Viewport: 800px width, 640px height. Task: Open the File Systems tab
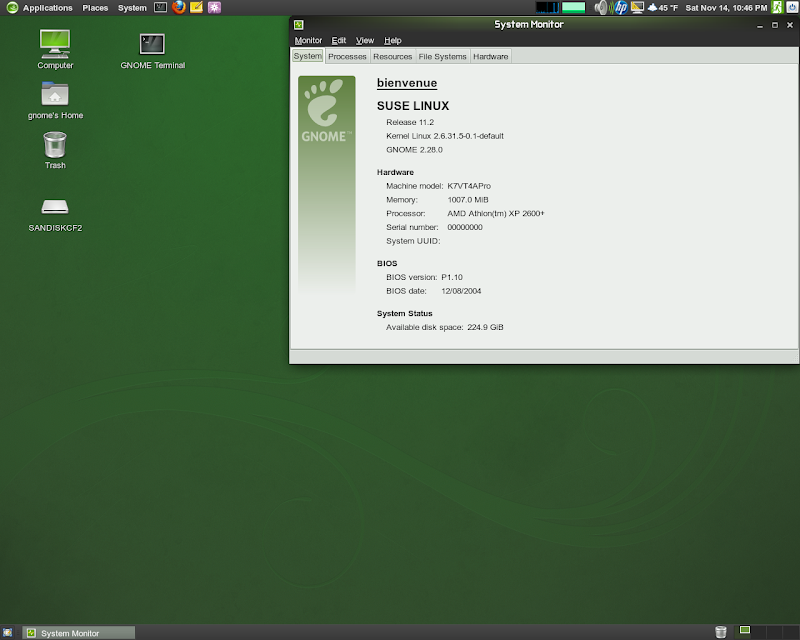[x=442, y=56]
